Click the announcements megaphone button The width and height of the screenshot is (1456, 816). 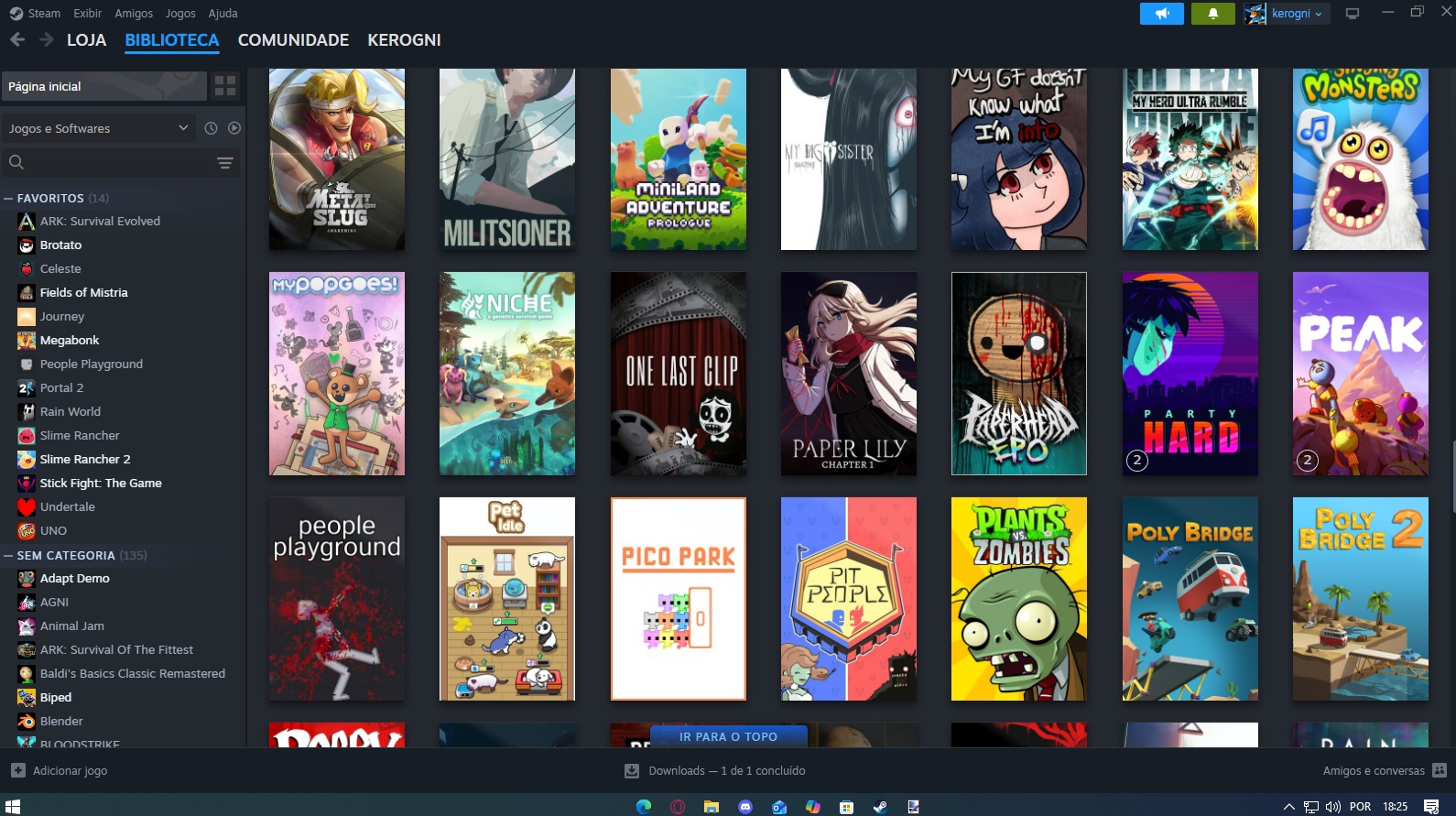pyautogui.click(x=1161, y=14)
